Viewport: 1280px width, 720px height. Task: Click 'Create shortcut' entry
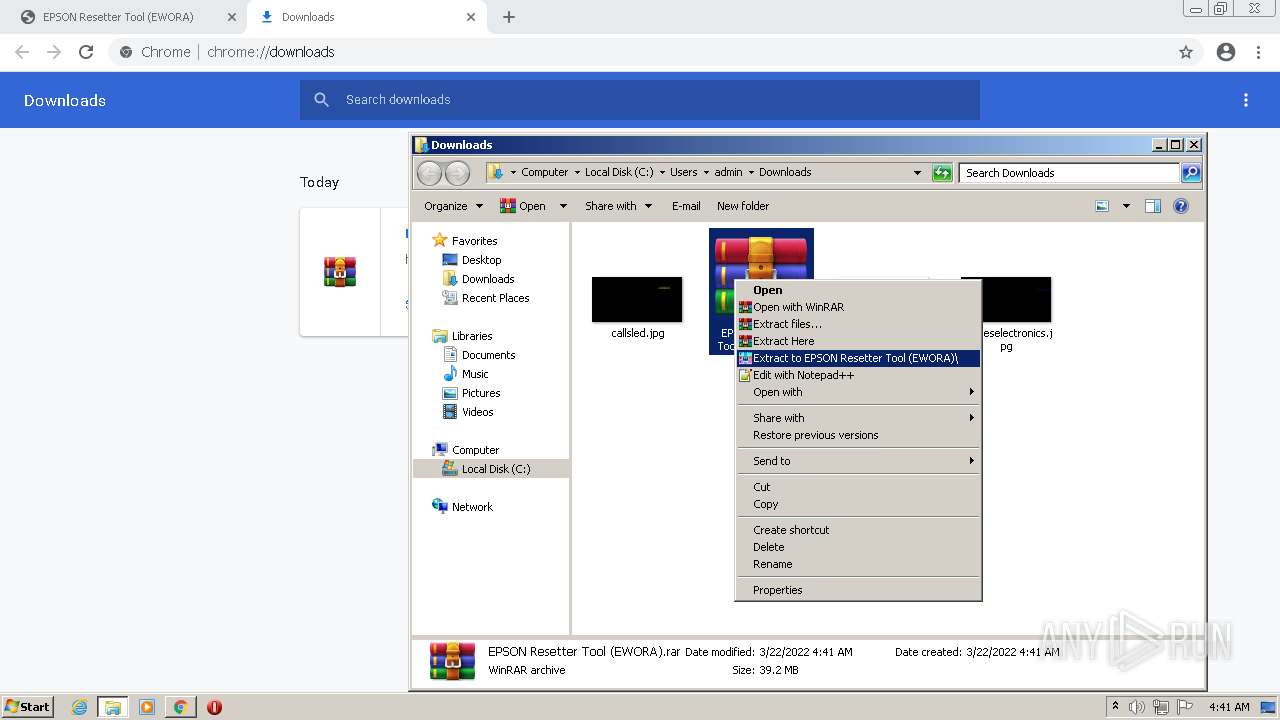[858, 530]
